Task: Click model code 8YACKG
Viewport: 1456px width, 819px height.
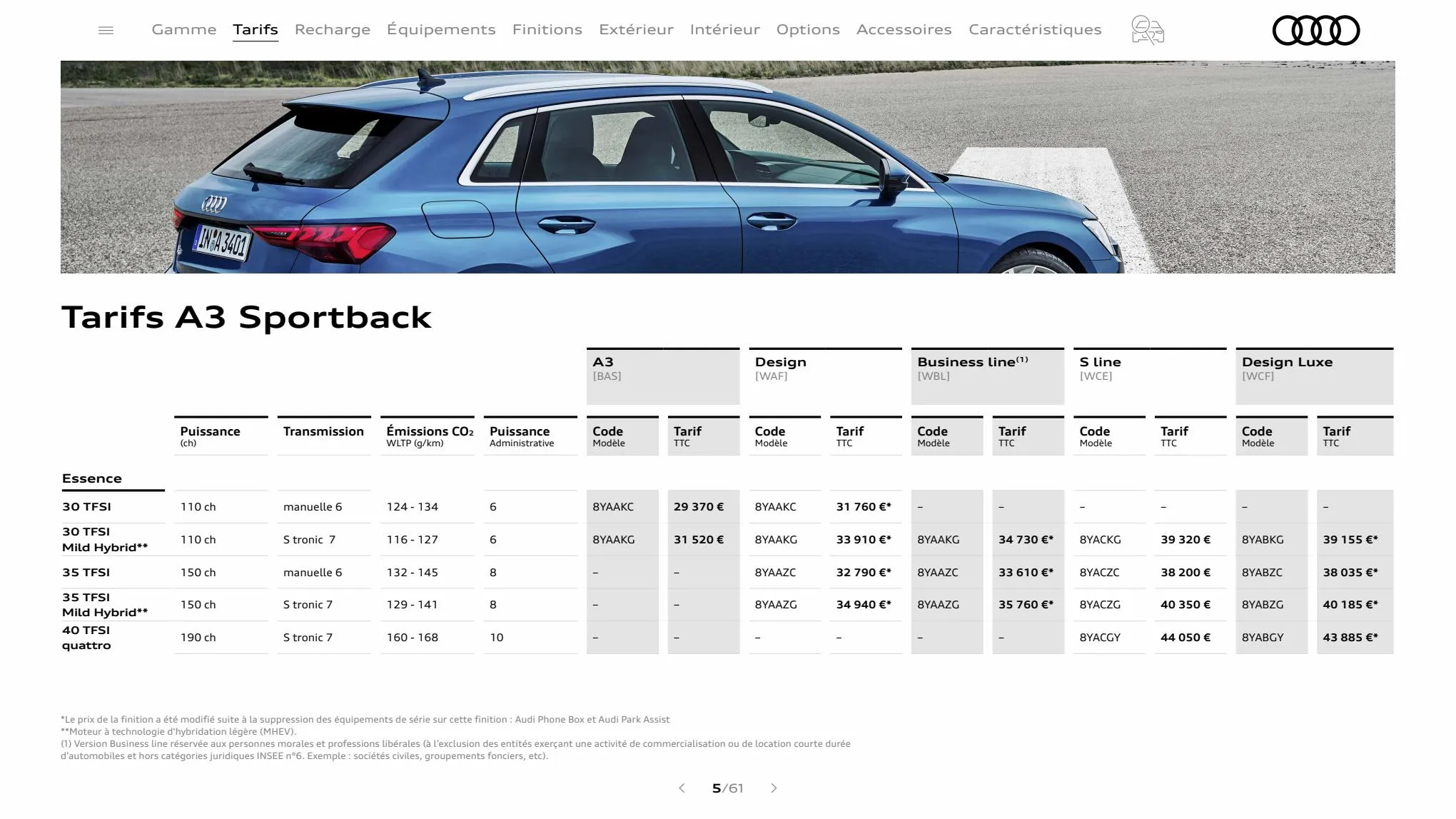Action: tap(1100, 540)
